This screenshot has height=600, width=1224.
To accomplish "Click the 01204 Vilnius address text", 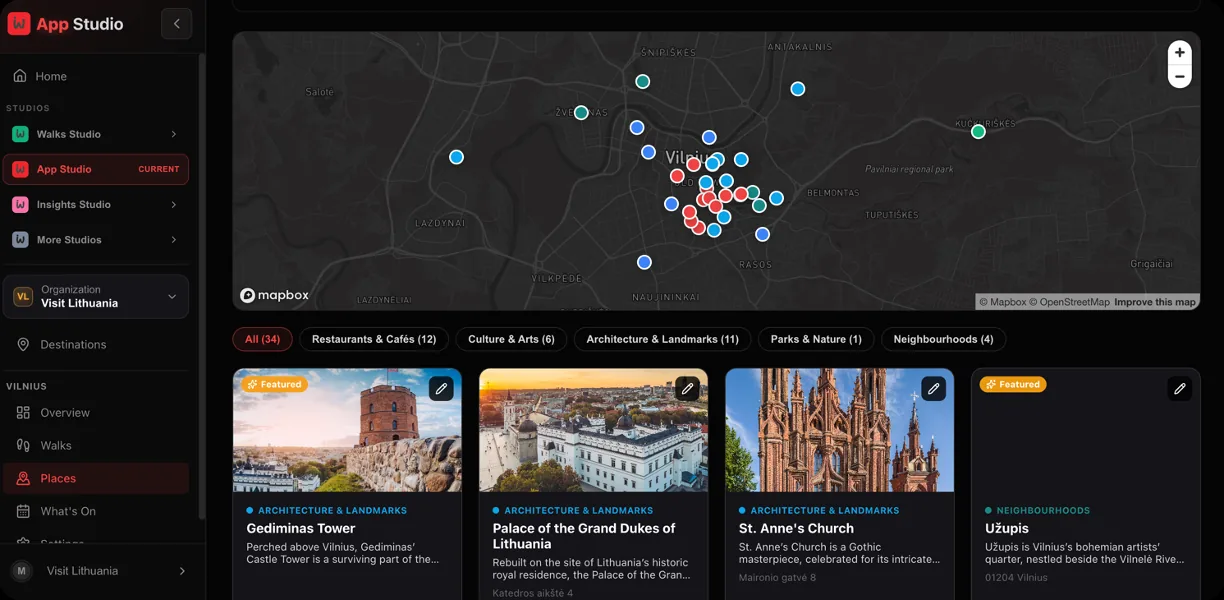I will click(x=1016, y=577).
